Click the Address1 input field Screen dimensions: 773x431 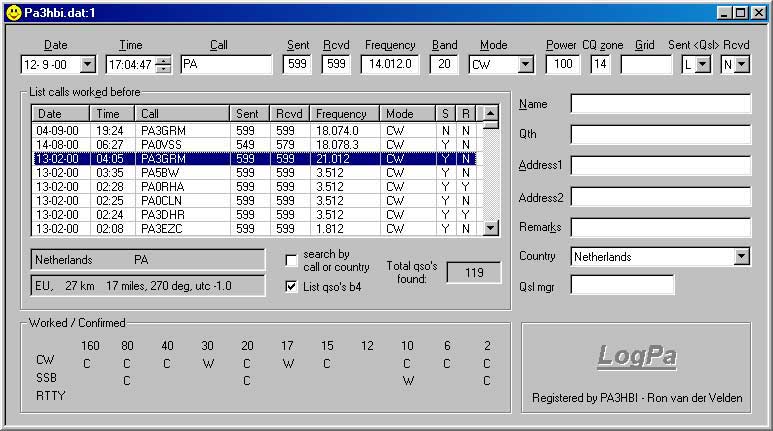coord(661,165)
